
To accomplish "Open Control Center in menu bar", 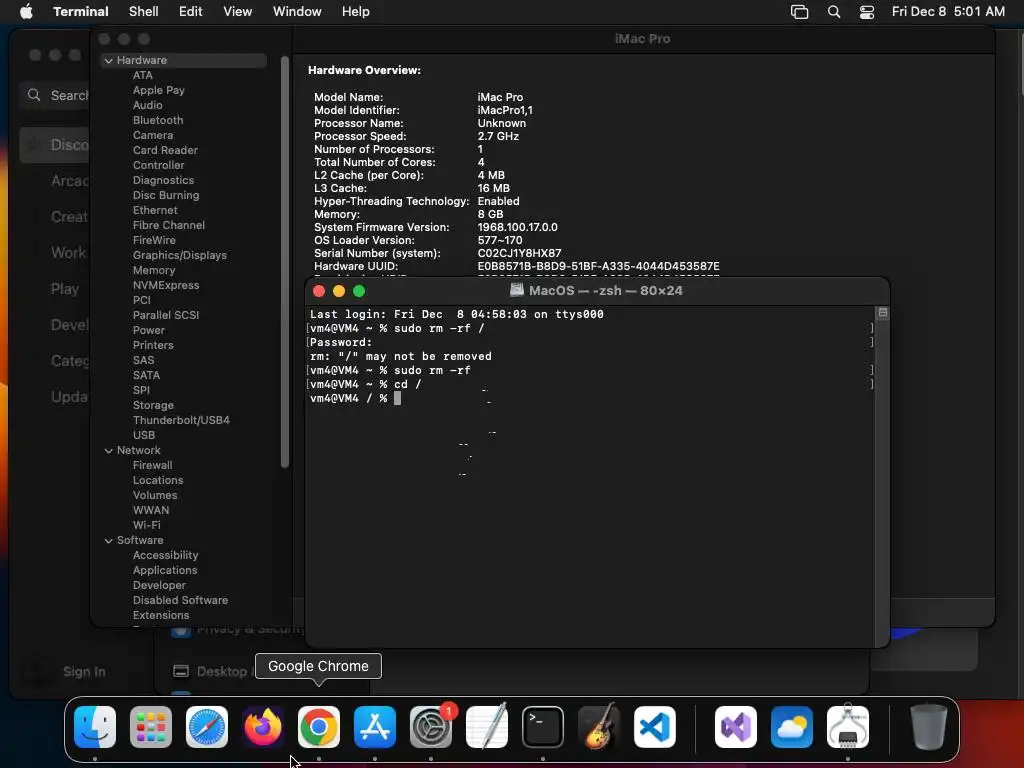I will [x=867, y=12].
